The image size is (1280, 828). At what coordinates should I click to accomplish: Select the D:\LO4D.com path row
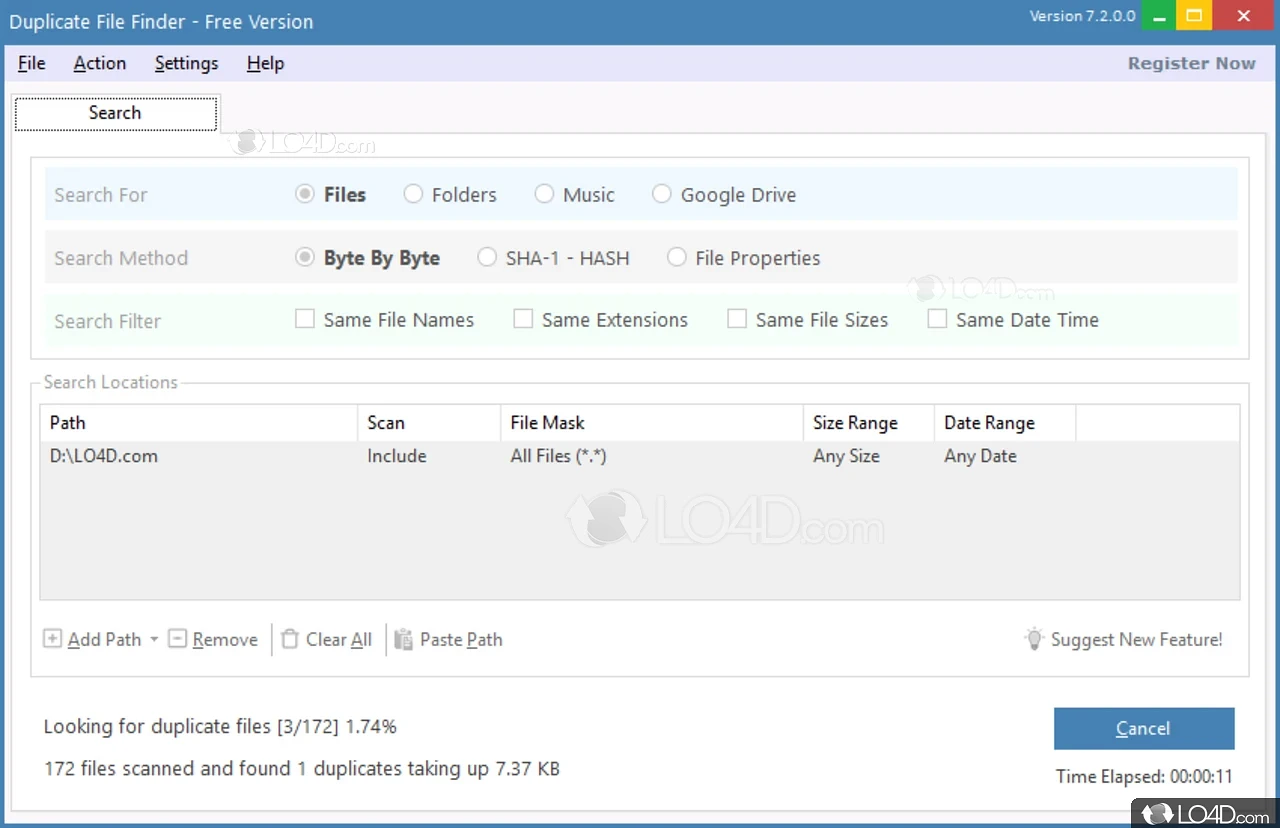click(104, 456)
